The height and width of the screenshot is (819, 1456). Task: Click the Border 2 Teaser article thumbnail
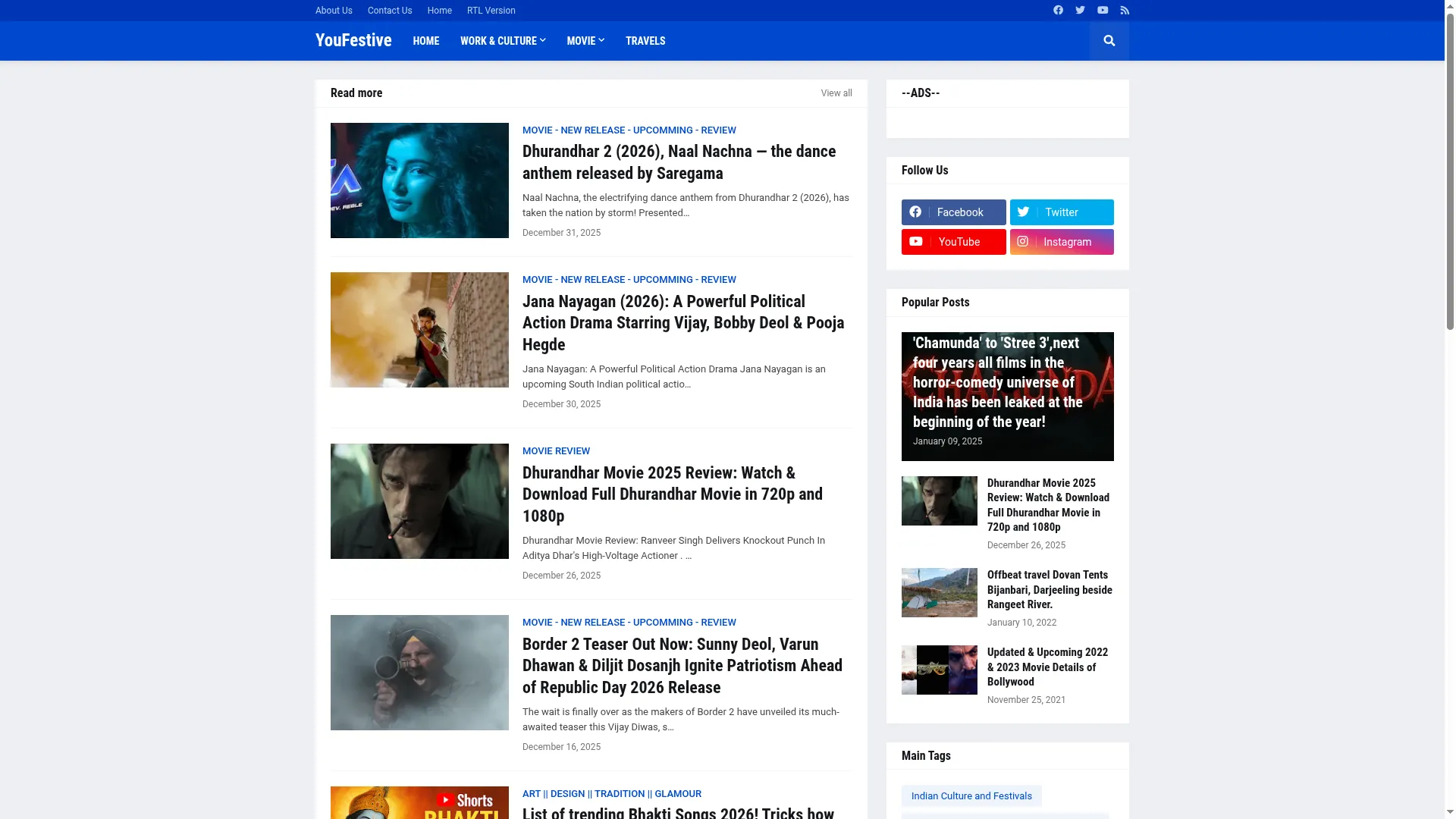click(419, 673)
